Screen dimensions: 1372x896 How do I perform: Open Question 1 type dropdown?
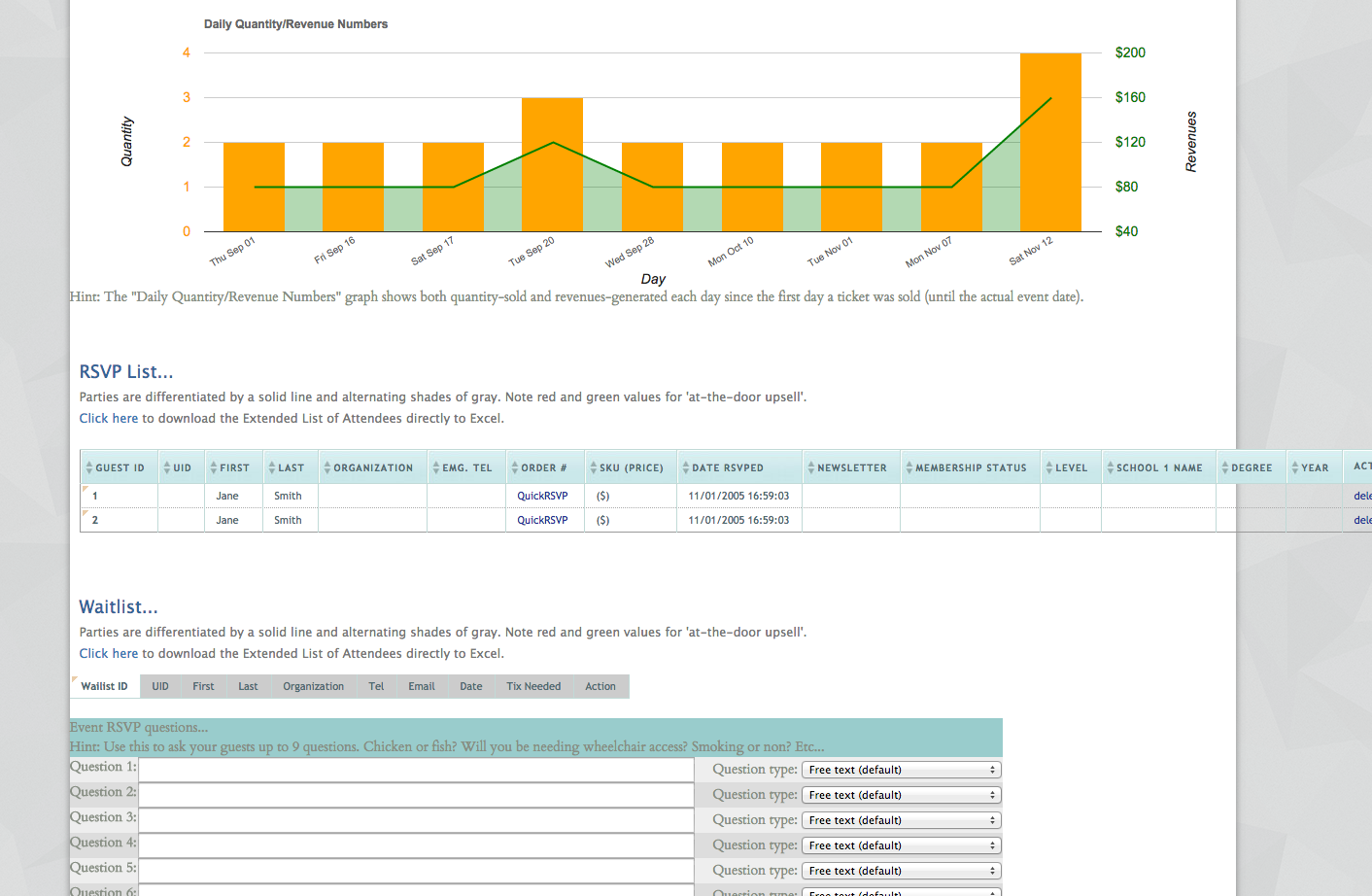tap(901, 770)
